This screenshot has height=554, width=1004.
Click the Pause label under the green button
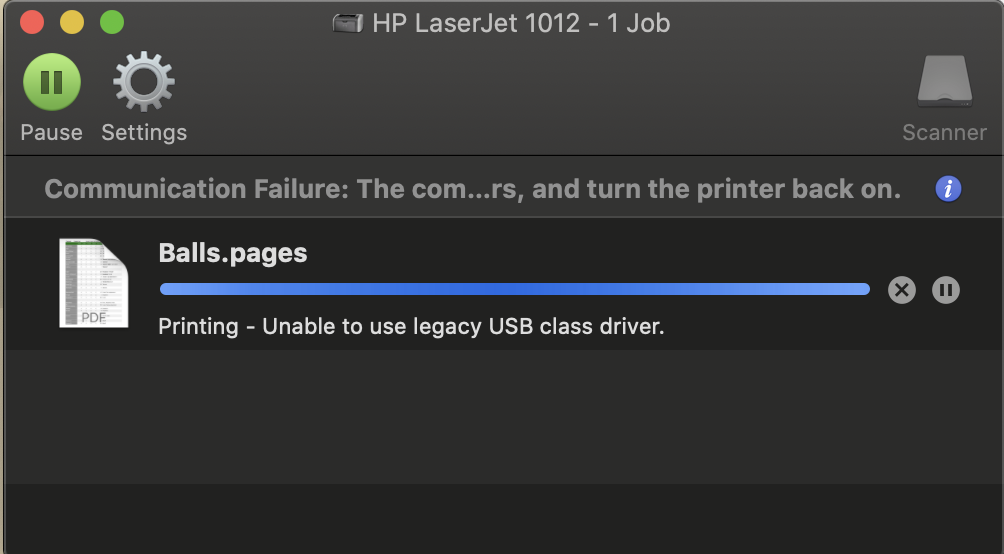[x=51, y=133]
